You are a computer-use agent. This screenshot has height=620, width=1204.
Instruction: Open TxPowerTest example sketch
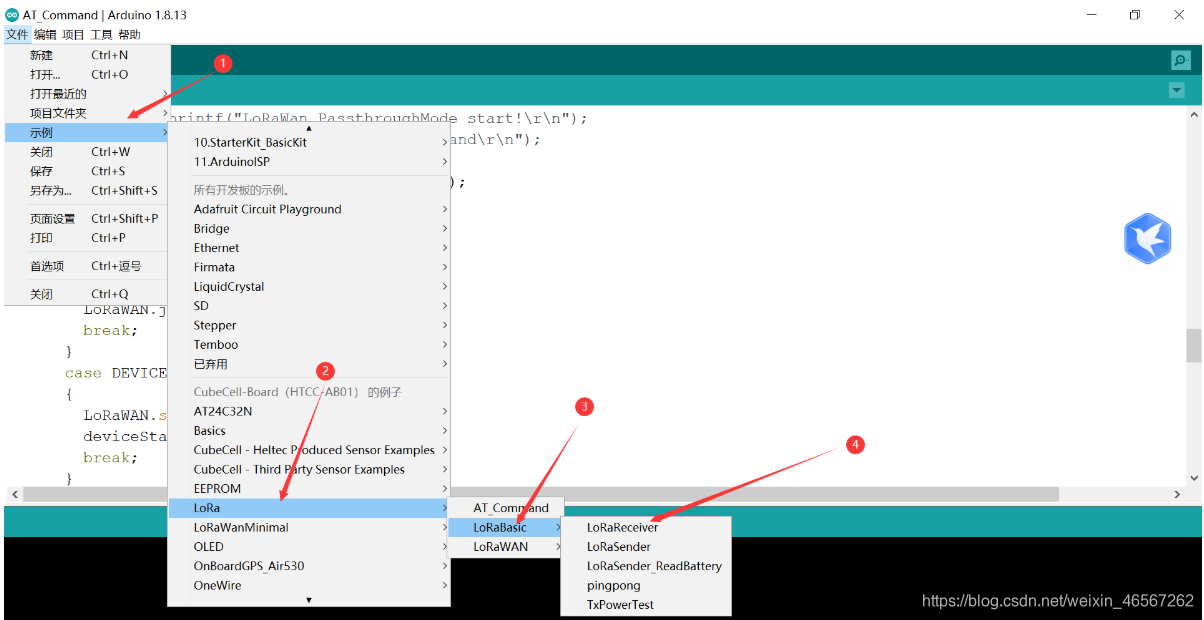(646, 605)
